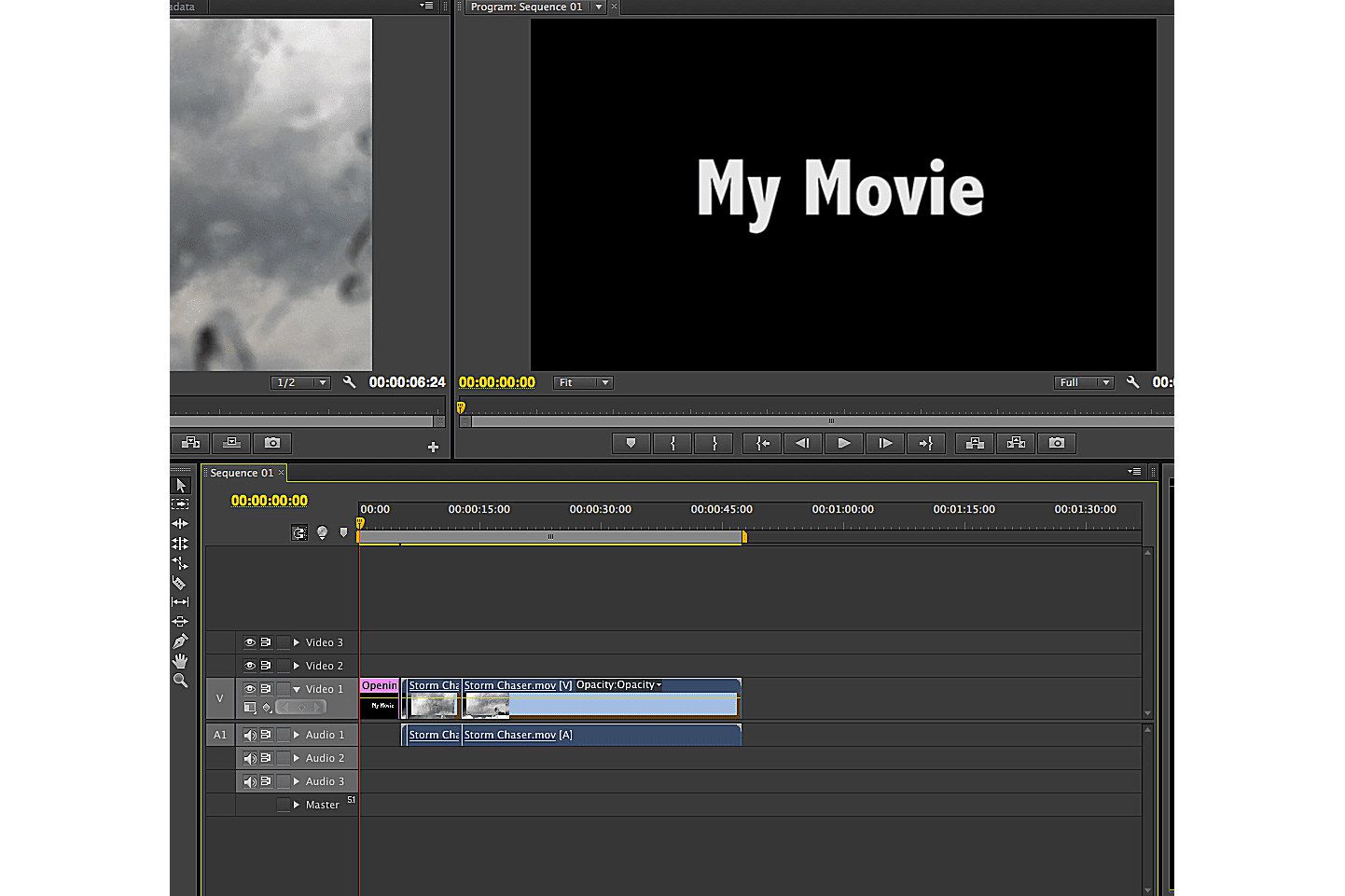The height and width of the screenshot is (896, 1345).
Task: Go to Out point in Program monitor
Action: (x=926, y=444)
